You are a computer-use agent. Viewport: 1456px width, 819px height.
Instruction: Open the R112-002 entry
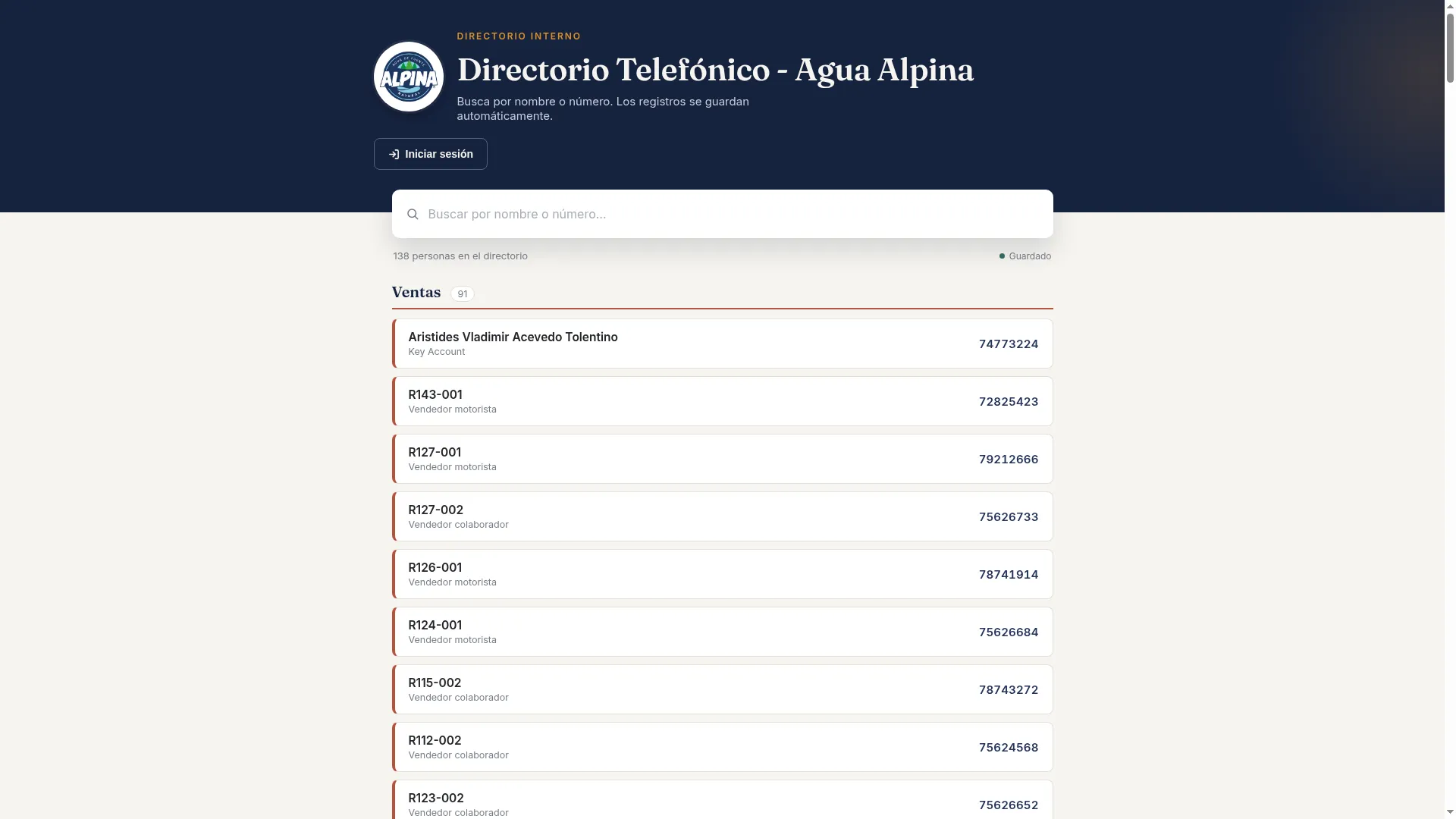(722, 747)
